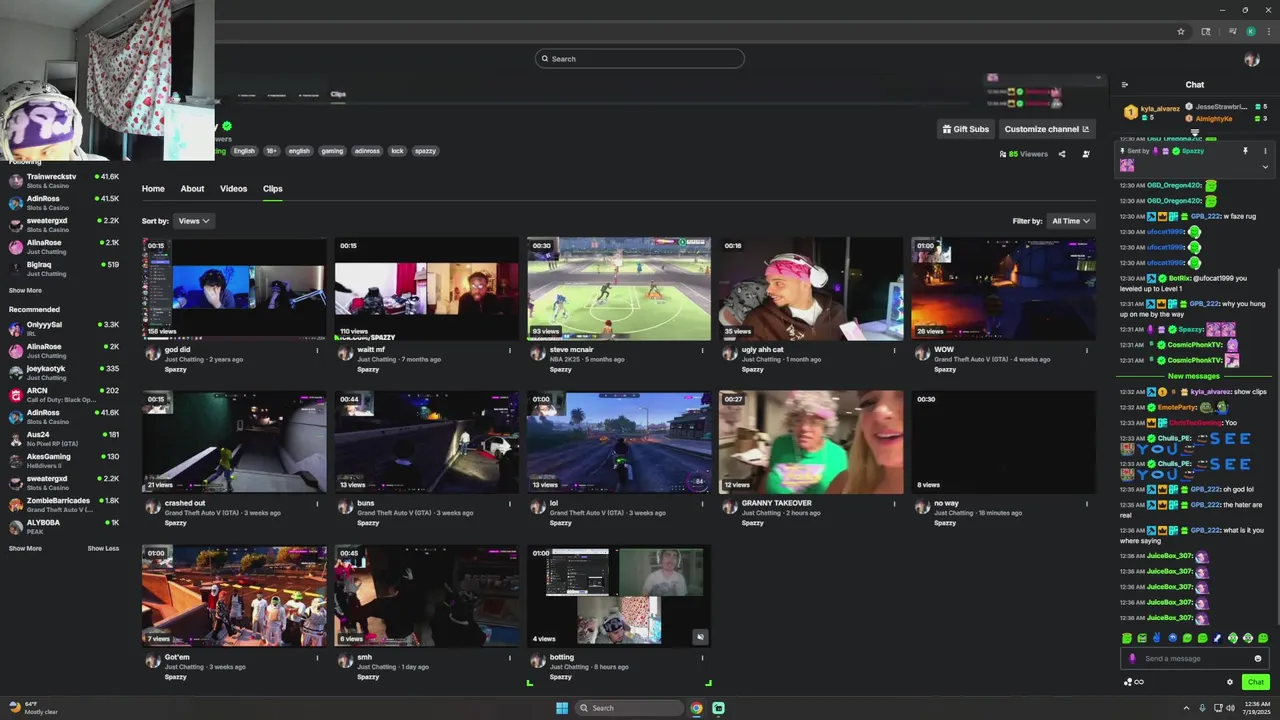Open options menu for 'buns' clip

pos(510,504)
